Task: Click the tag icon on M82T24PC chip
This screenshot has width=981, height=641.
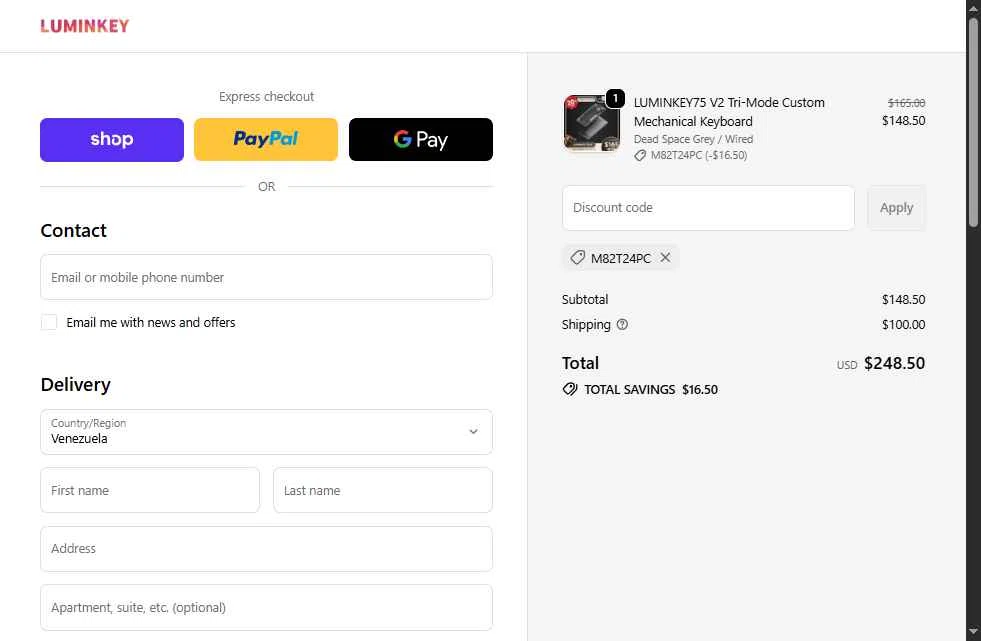Action: coord(577,258)
